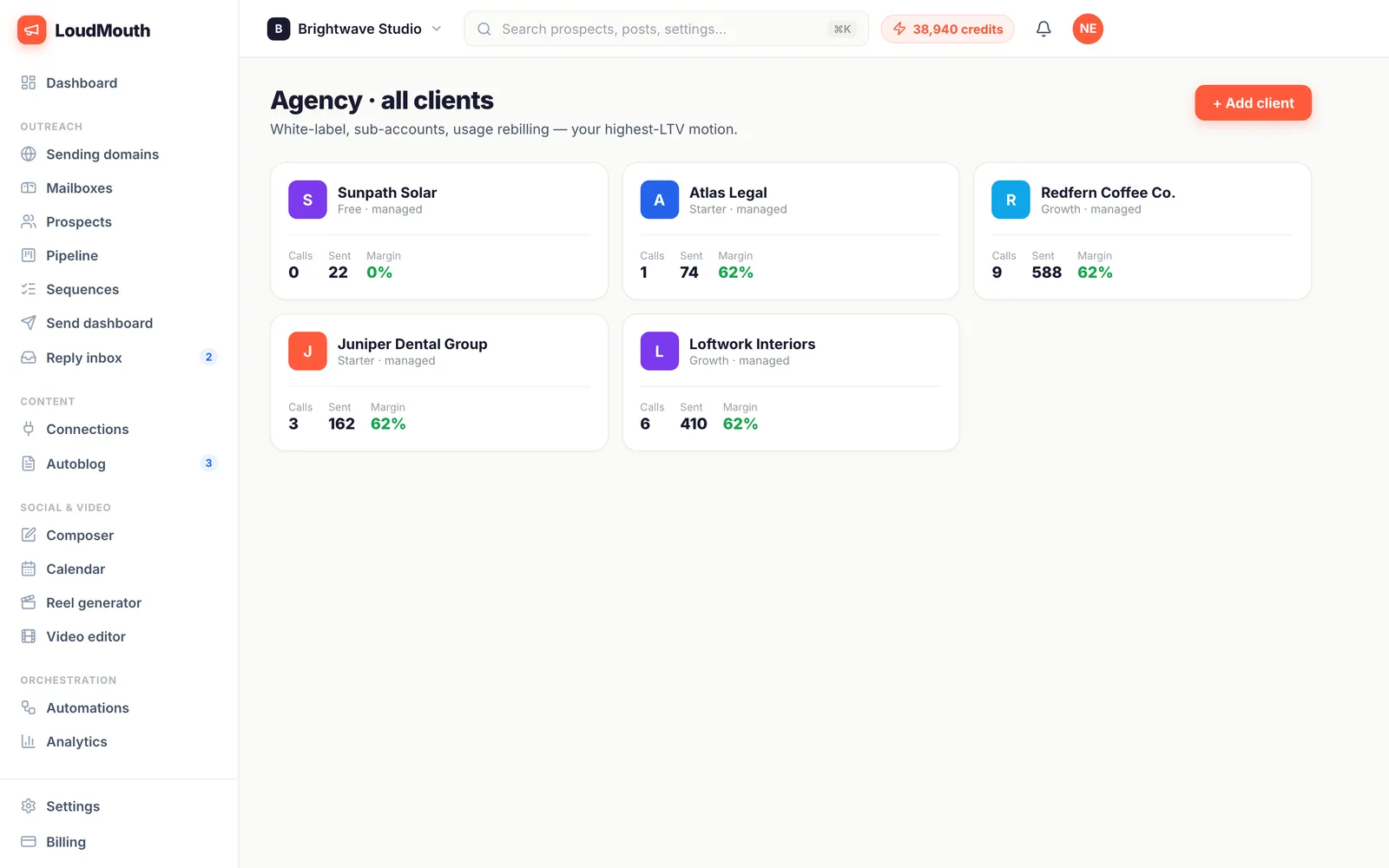The width and height of the screenshot is (1389, 868).
Task: Click the Automations workflow icon
Action: 29,707
